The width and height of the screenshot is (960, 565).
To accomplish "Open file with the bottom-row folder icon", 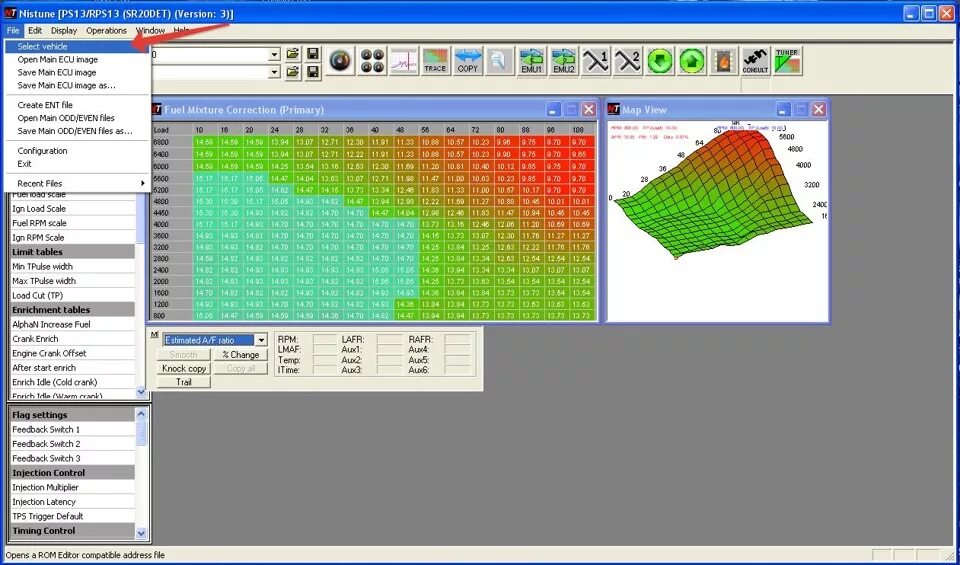I will coord(293,72).
